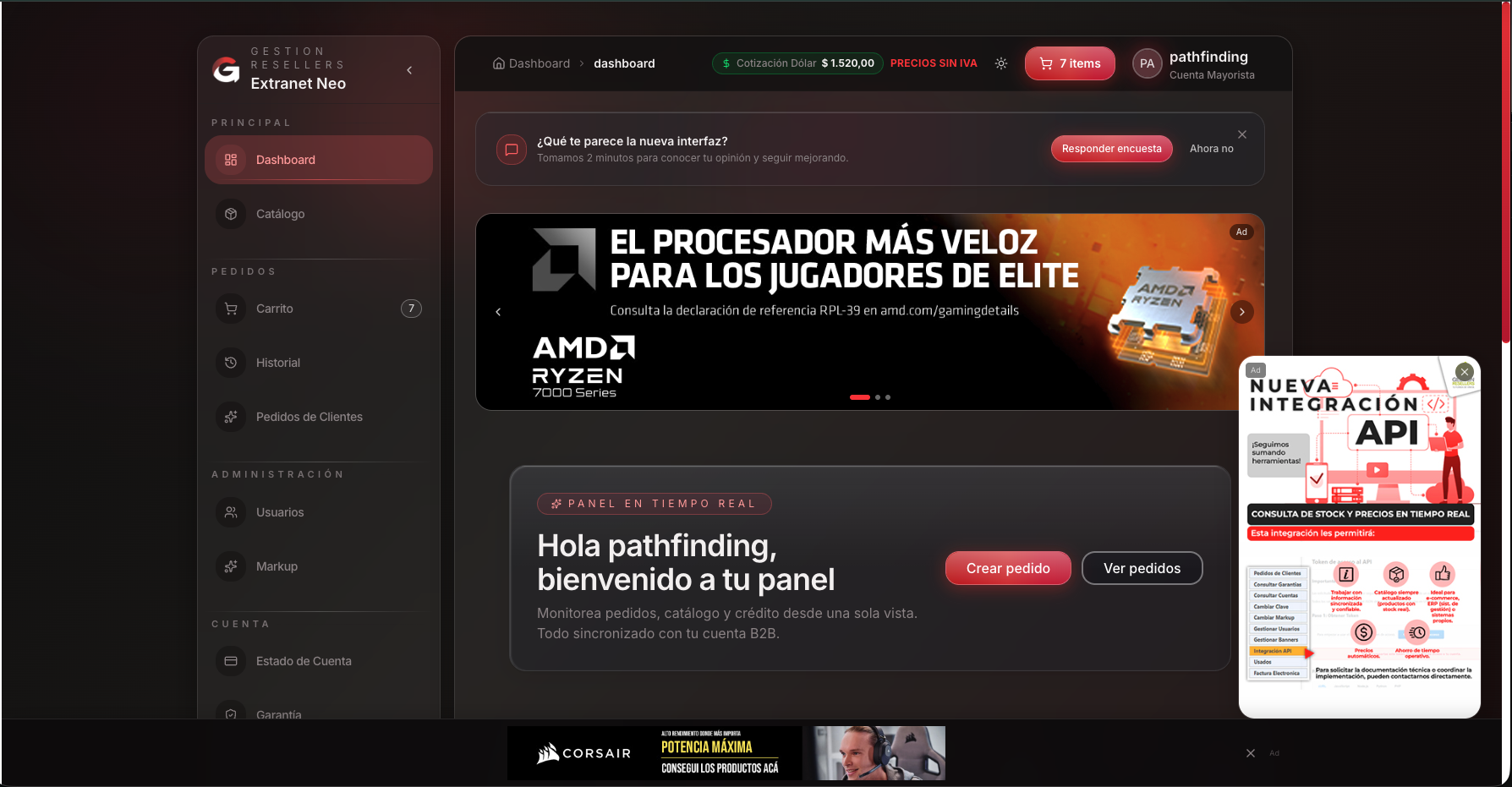Click the Panel en tiempo real tag

(x=654, y=504)
